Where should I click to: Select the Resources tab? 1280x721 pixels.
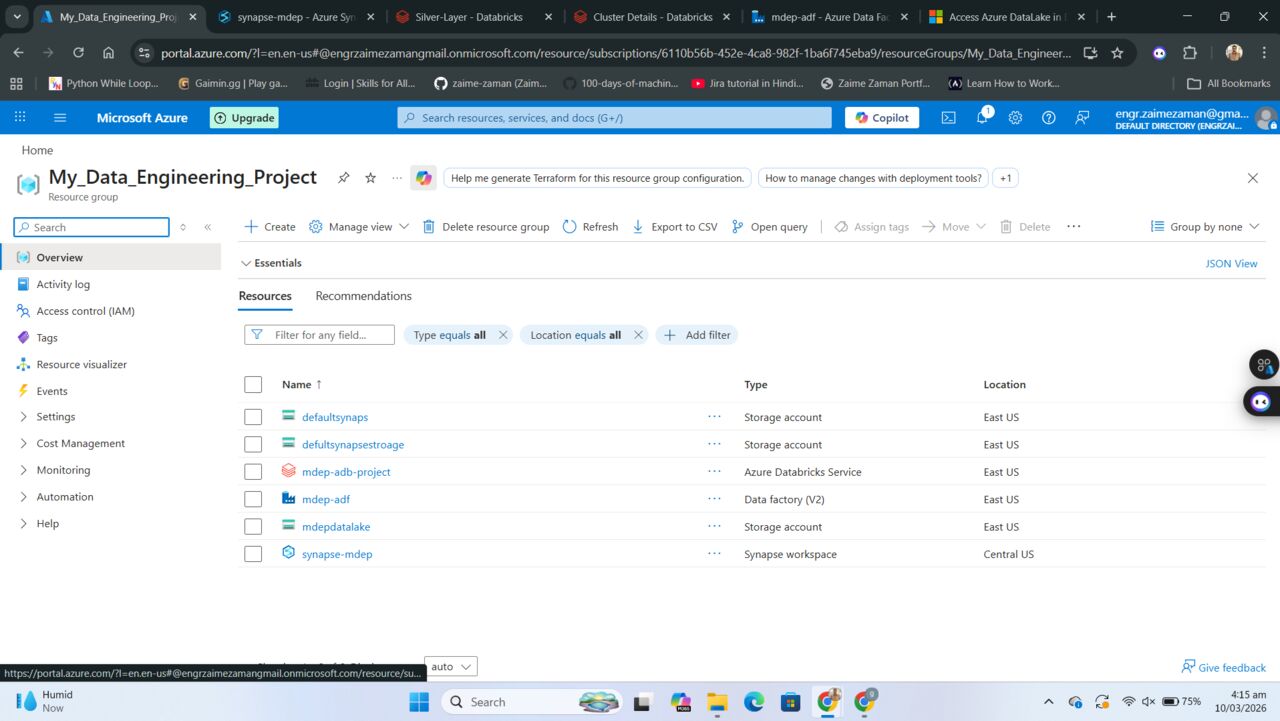coord(265,296)
